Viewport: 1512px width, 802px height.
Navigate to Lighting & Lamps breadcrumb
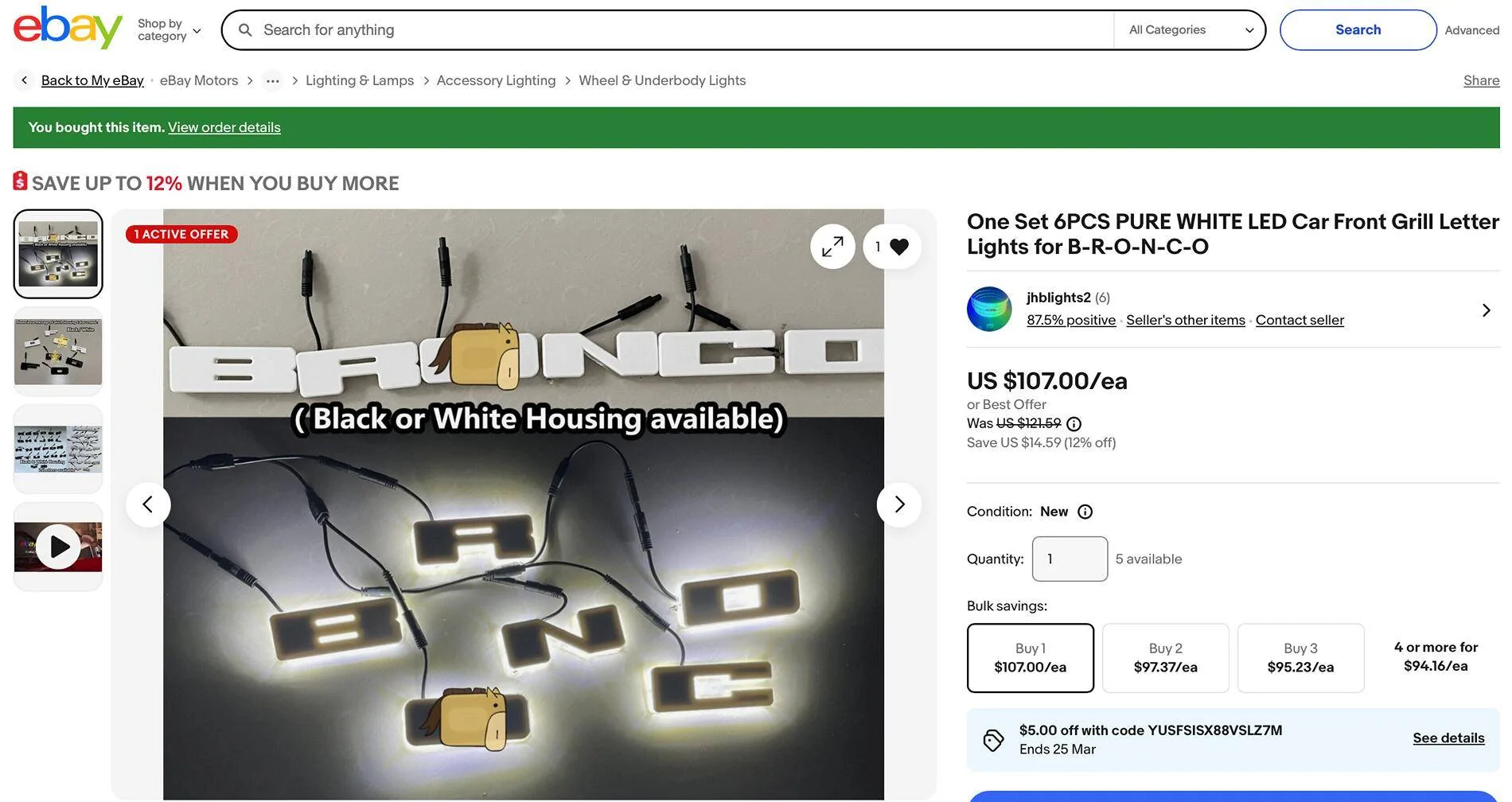360,81
